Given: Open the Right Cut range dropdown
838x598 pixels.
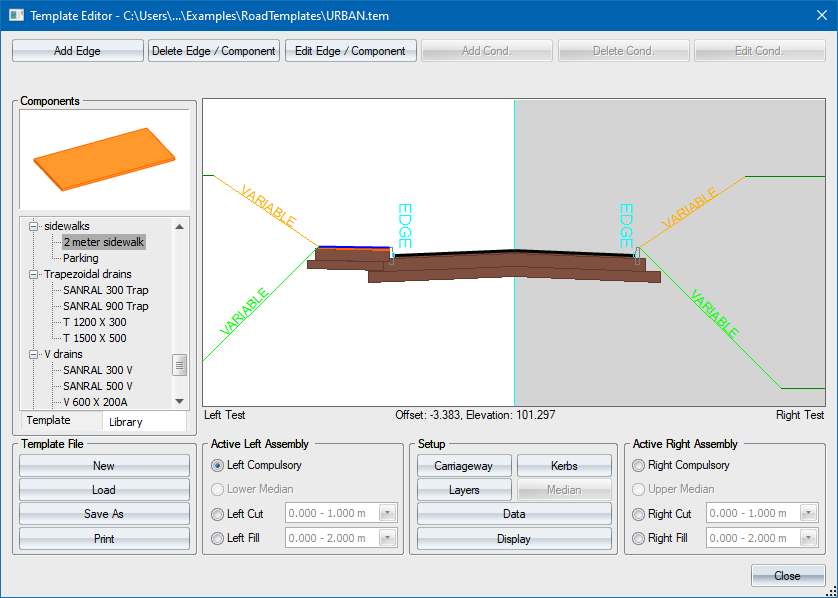Looking at the screenshot, I should click(809, 514).
